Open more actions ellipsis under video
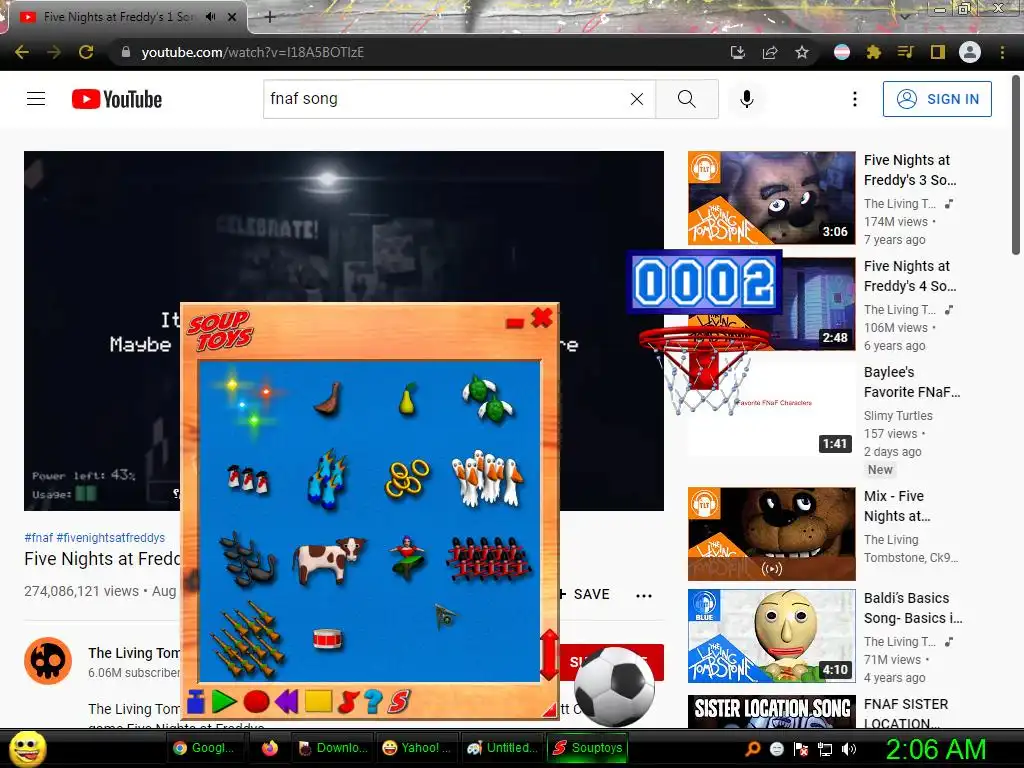Image resolution: width=1024 pixels, height=768 pixels. point(644,595)
